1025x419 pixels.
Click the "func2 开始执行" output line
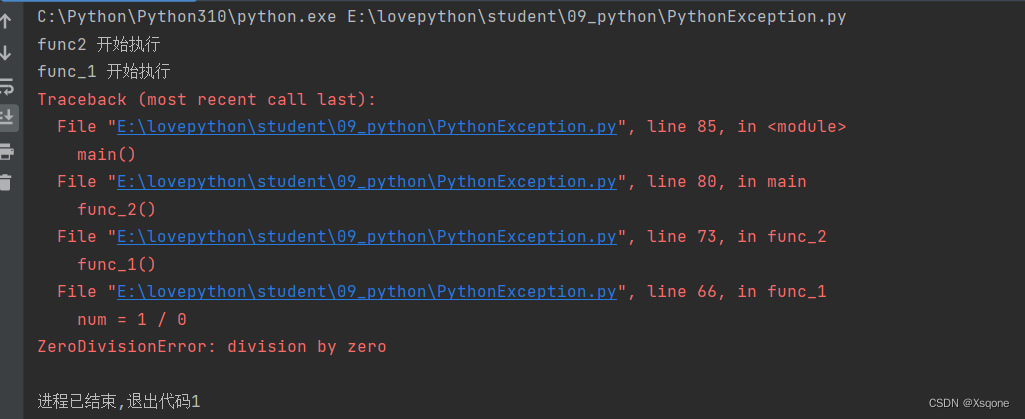(98, 45)
